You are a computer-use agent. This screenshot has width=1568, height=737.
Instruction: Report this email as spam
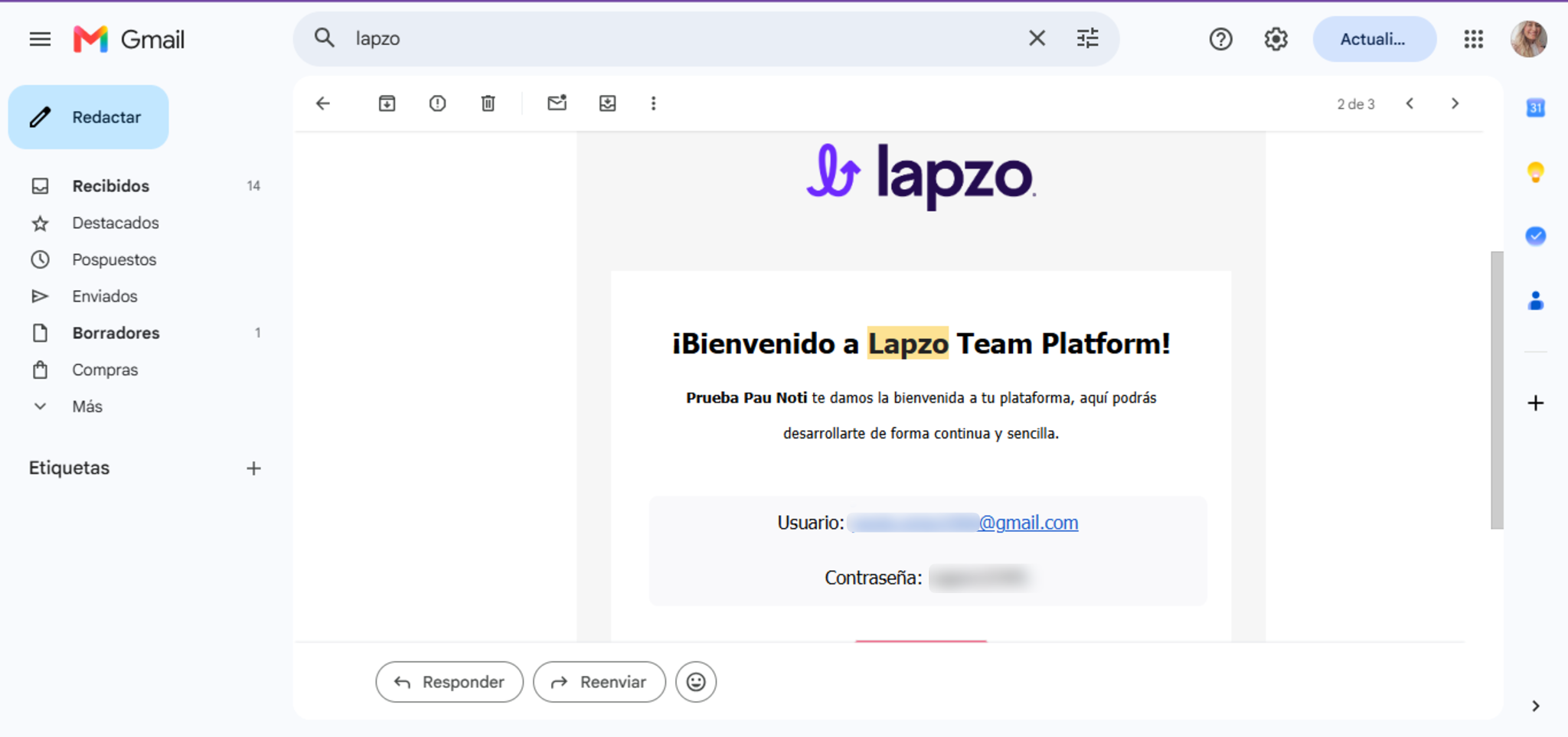[437, 103]
